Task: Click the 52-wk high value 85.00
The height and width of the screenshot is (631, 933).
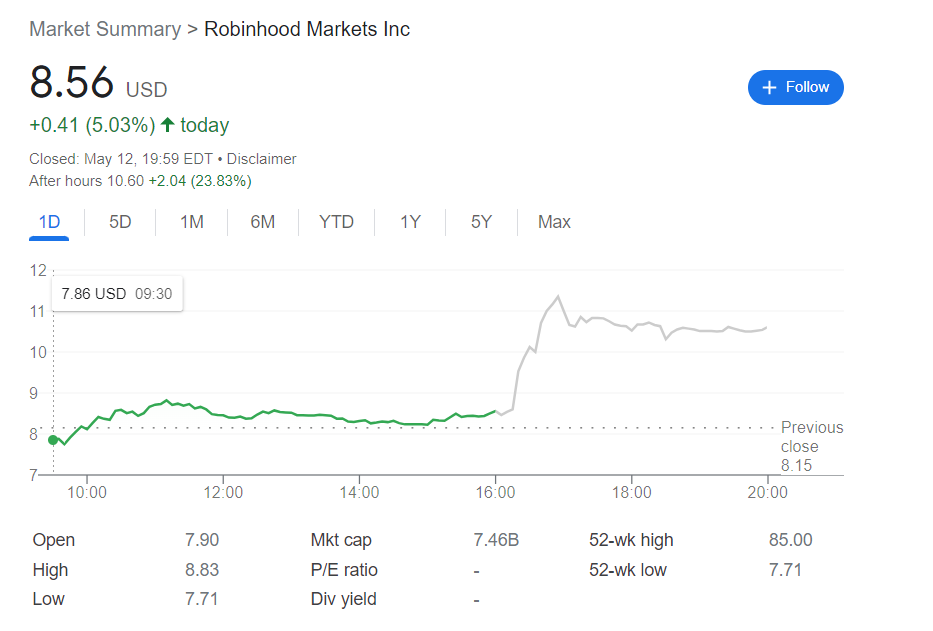Action: tap(790, 540)
